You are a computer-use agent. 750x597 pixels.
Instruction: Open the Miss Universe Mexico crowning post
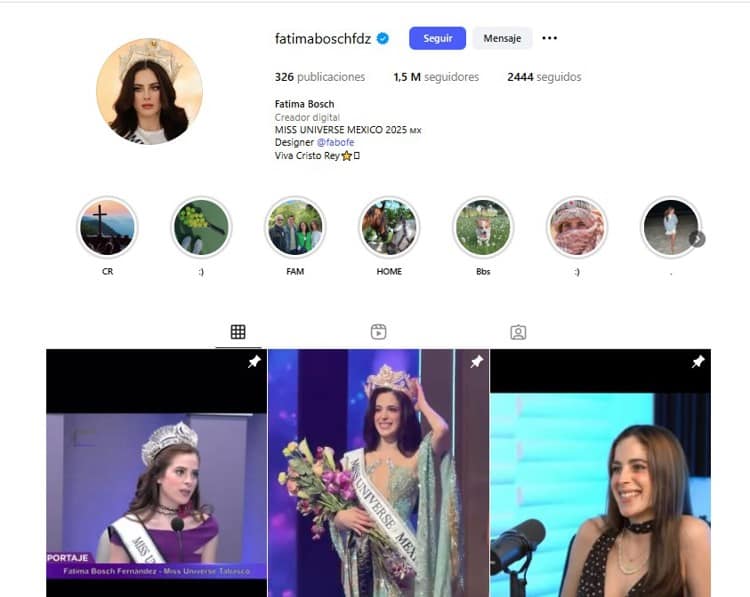378,473
